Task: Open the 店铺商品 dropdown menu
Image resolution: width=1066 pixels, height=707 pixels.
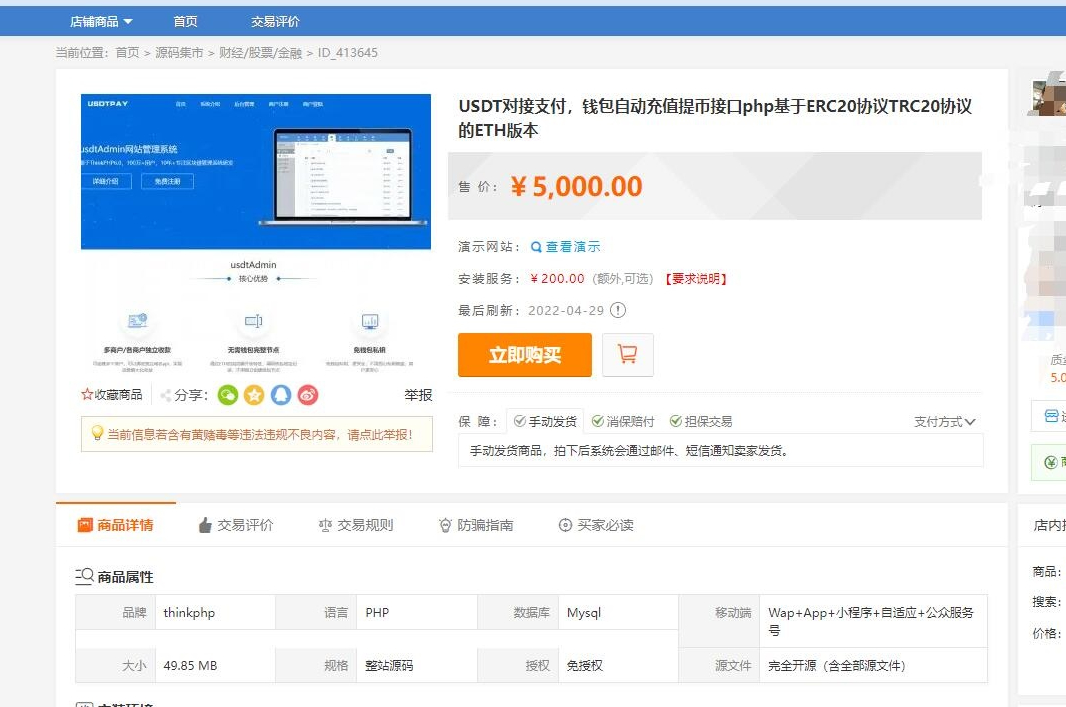Action: (x=101, y=22)
